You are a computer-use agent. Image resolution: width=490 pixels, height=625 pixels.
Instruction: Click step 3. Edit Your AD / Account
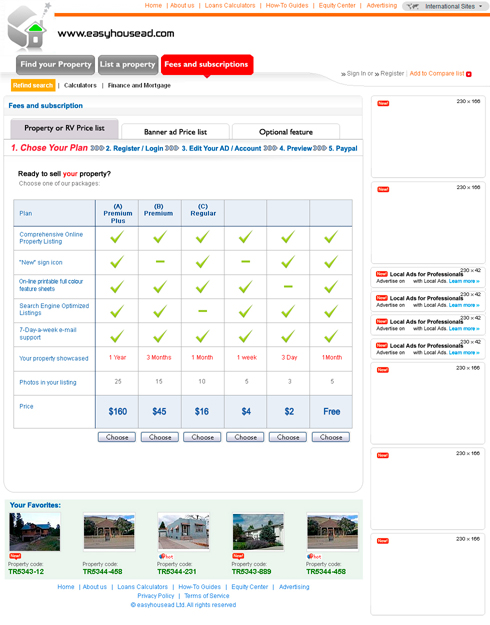pyautogui.click(x=221, y=148)
